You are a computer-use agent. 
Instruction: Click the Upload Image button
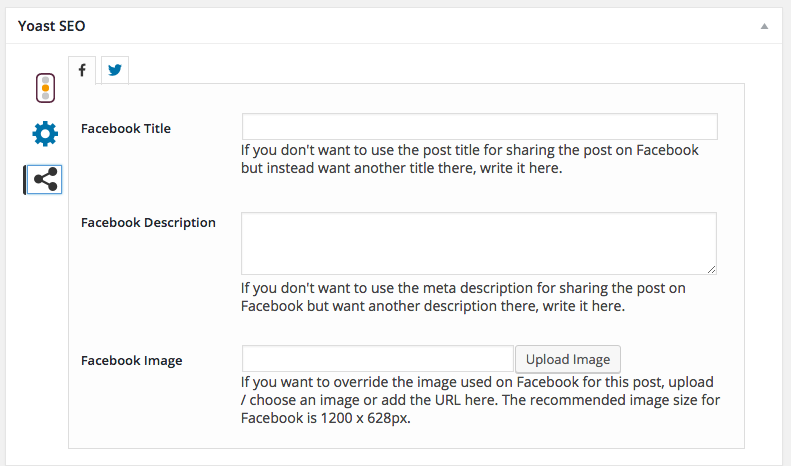point(568,359)
